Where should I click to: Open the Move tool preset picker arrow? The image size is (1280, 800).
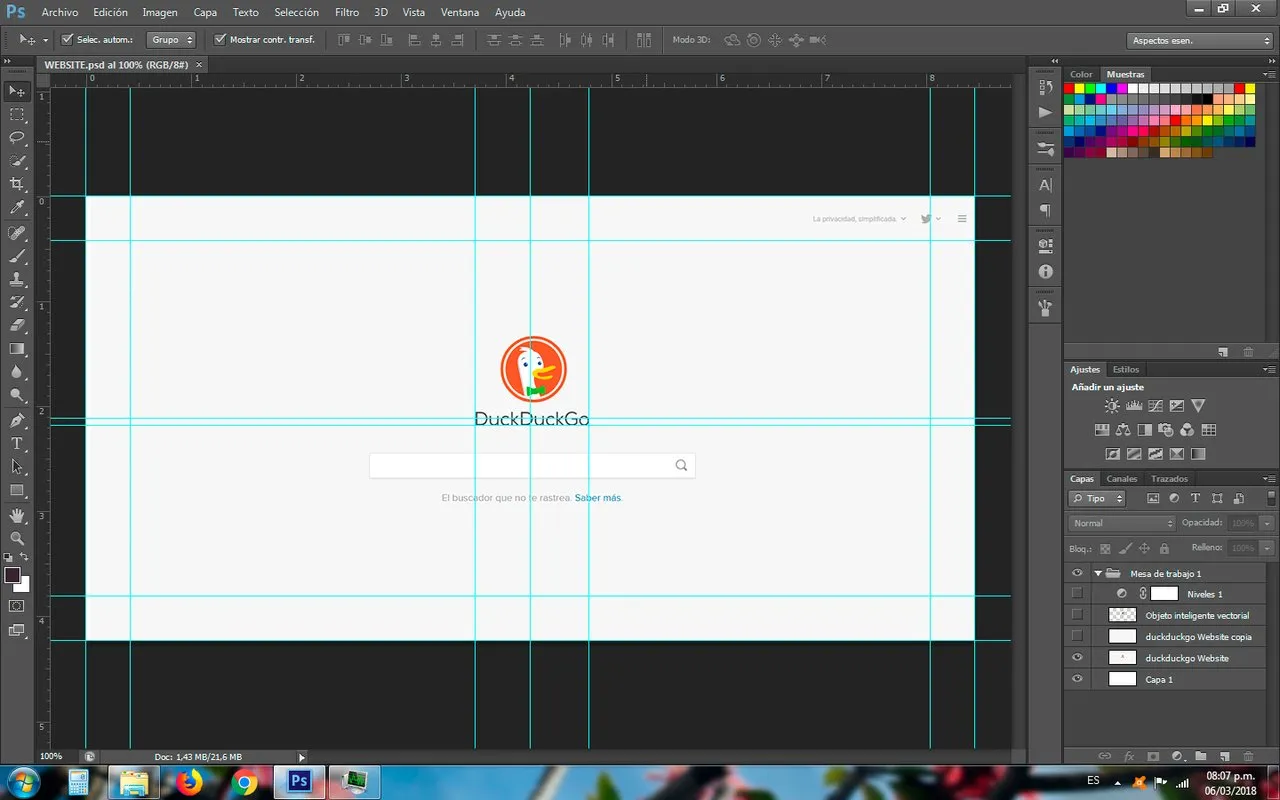[45, 41]
